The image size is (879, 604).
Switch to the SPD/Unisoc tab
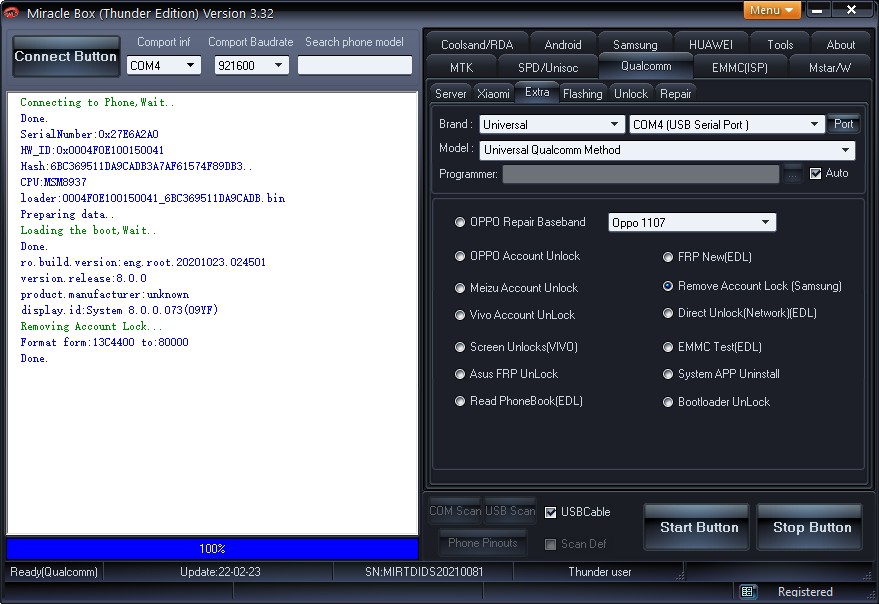point(548,67)
